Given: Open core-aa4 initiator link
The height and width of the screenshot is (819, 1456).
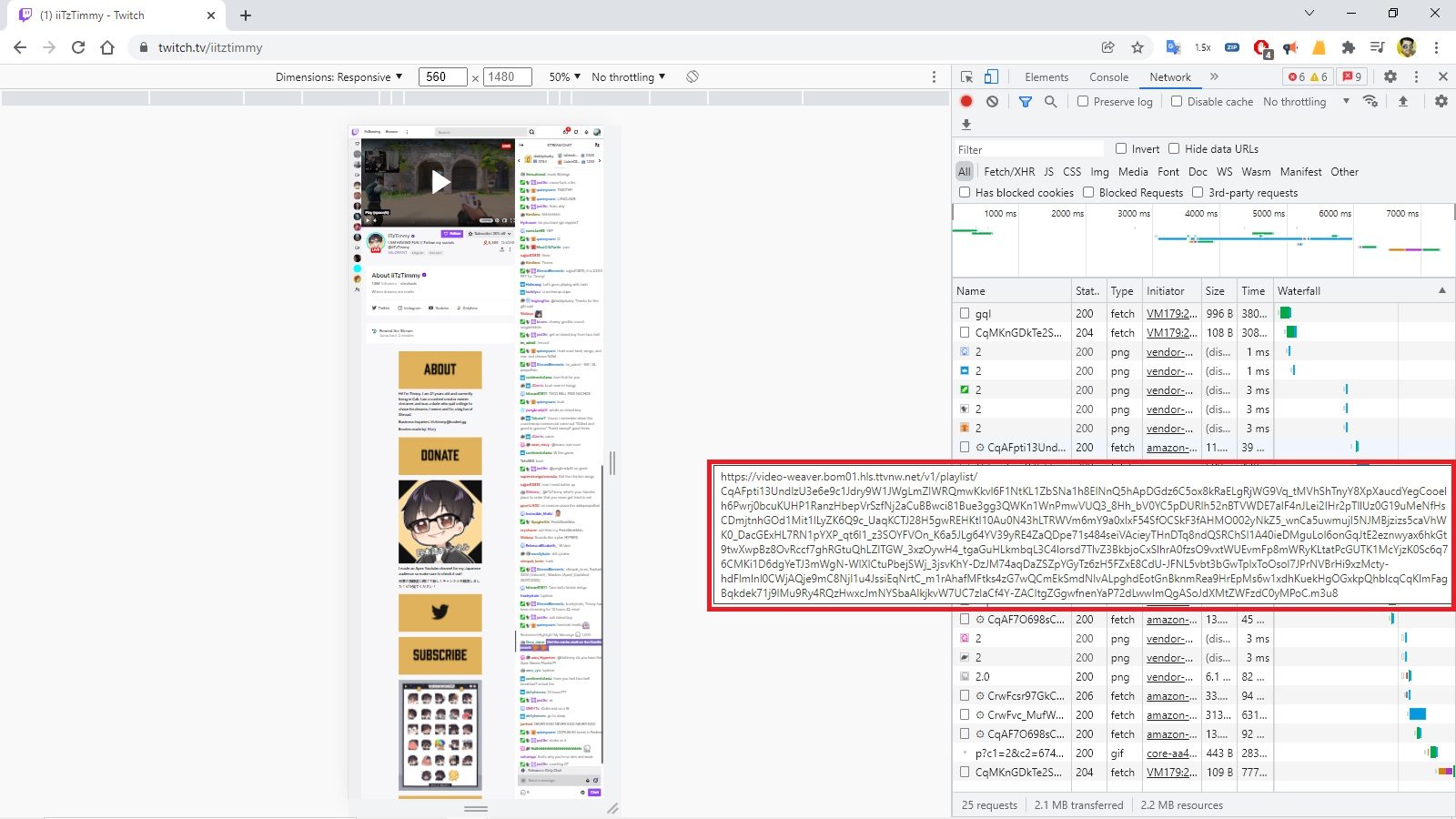Looking at the screenshot, I should [x=1171, y=753].
